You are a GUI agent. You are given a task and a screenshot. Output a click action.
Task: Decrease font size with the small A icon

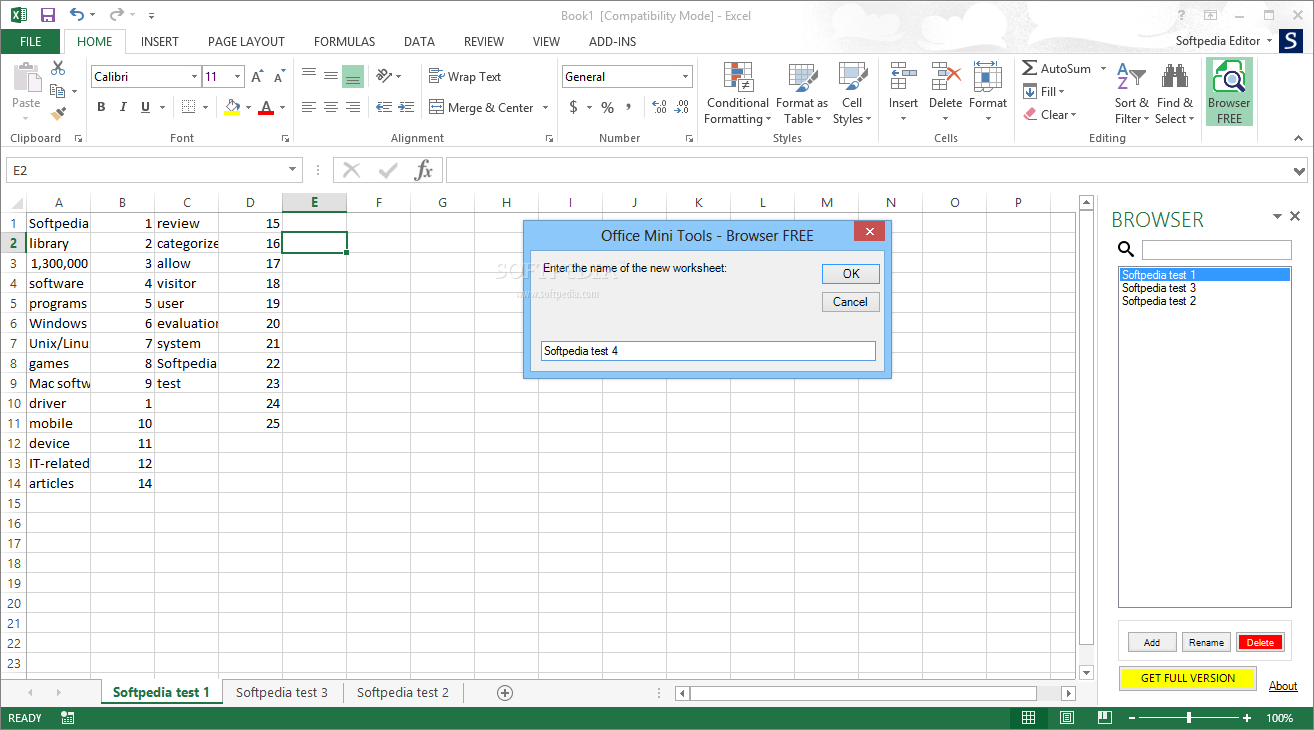(279, 77)
